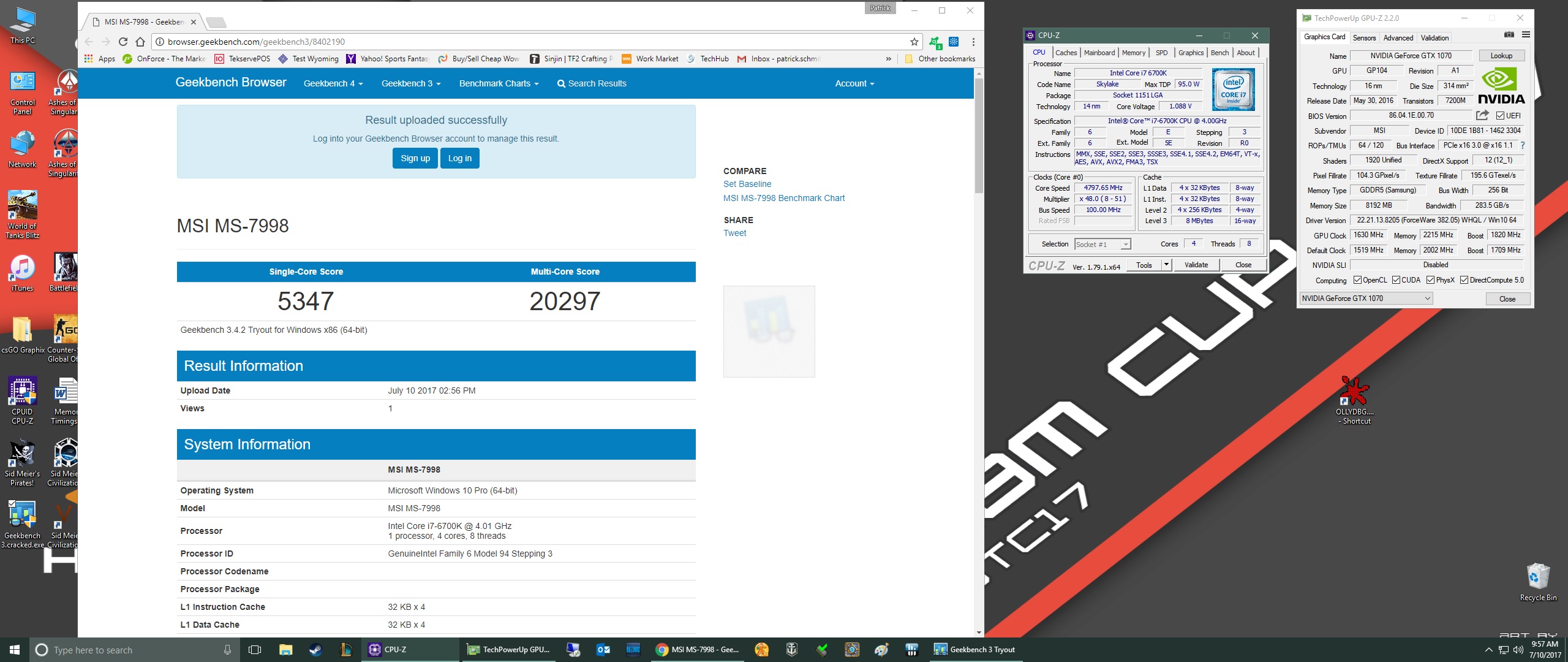Launch Sid Meier's Pirates! shortcut
The width and height of the screenshot is (1568, 662).
point(23,463)
